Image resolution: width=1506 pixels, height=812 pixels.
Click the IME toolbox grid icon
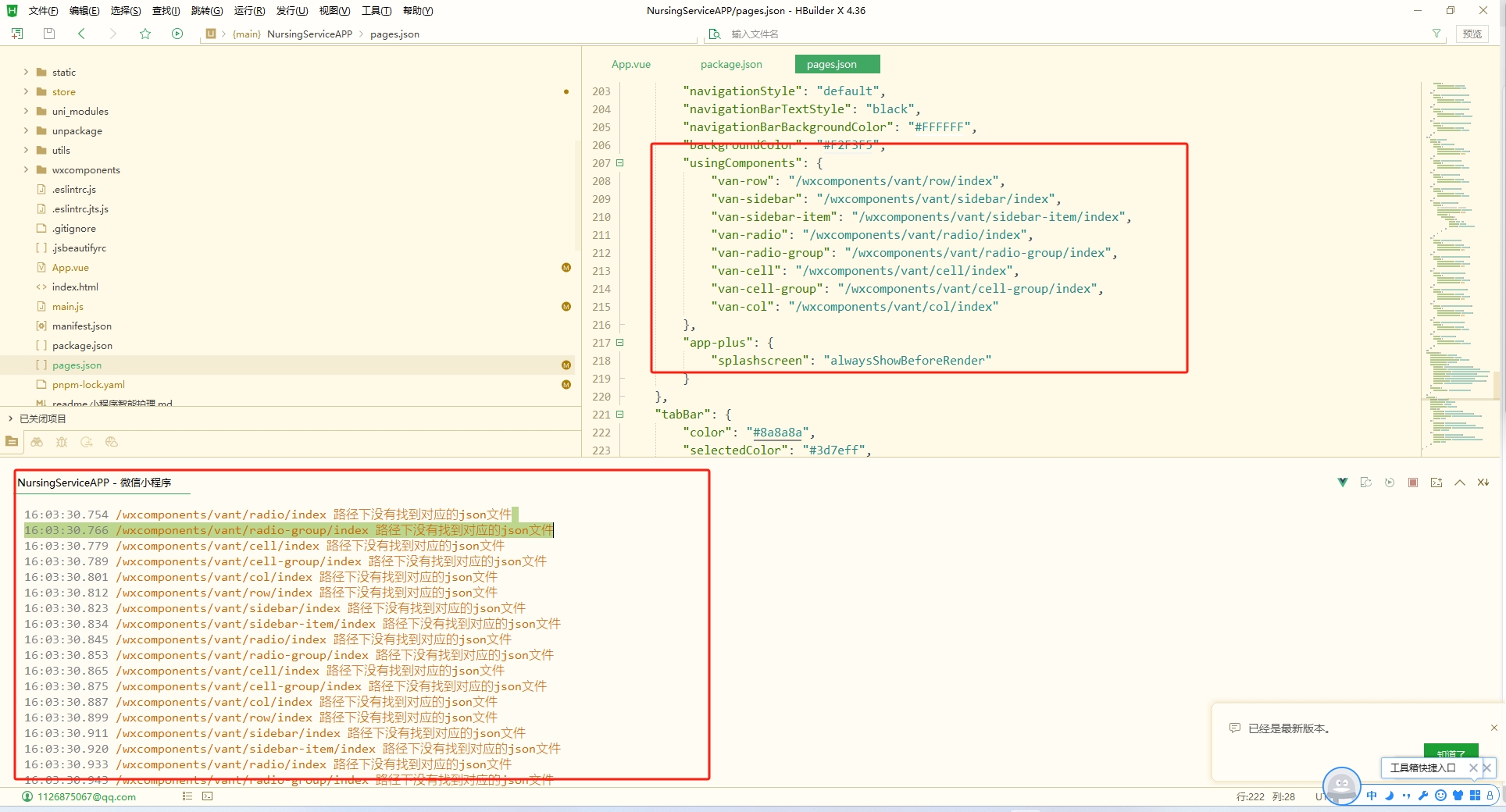[1475, 796]
